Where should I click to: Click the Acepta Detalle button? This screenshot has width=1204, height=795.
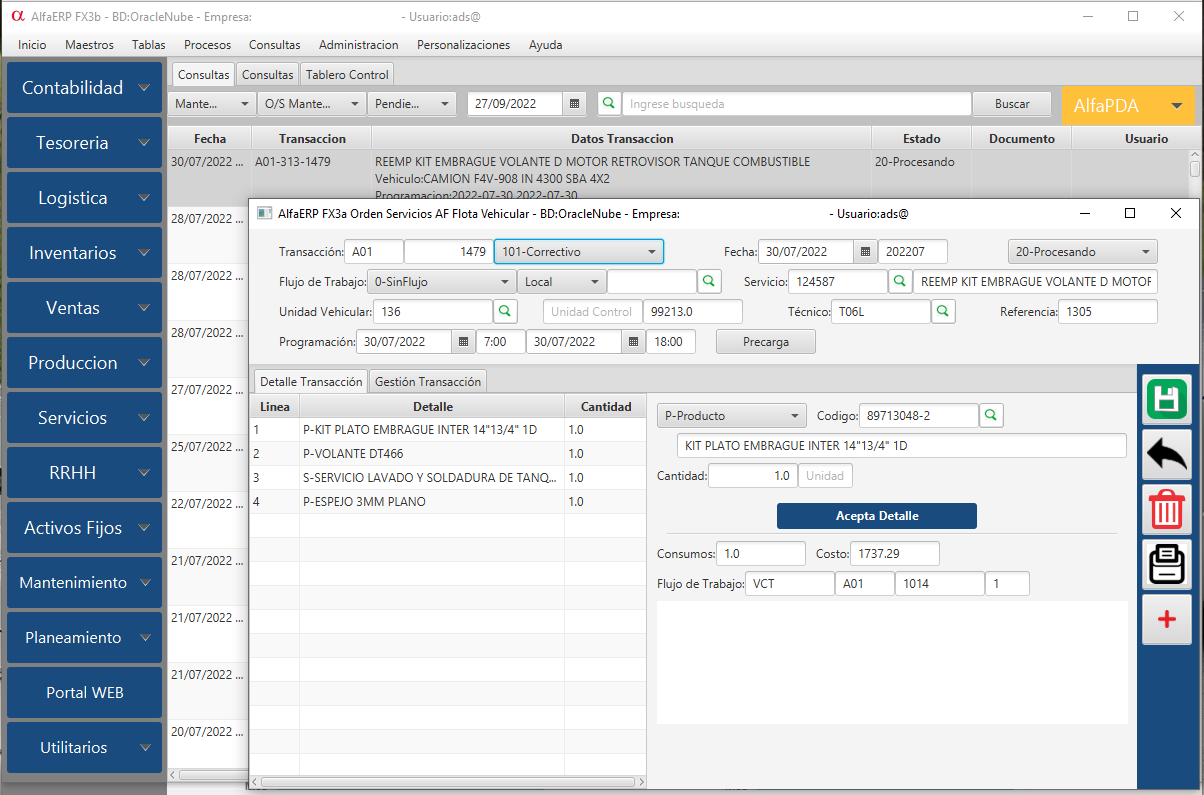pyautogui.click(x=876, y=516)
